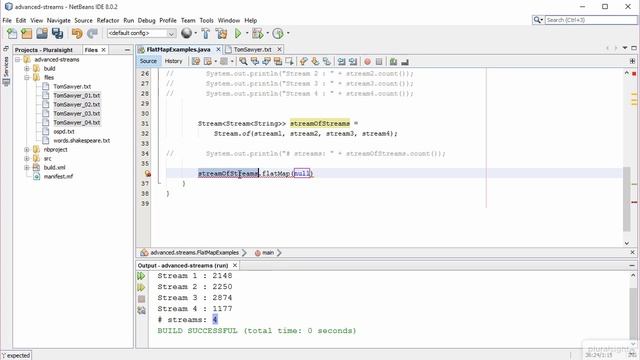This screenshot has width=640, height=360.
Task: Click the Re-run green arrows icon in Output panel
Action: pyautogui.click(x=141, y=276)
